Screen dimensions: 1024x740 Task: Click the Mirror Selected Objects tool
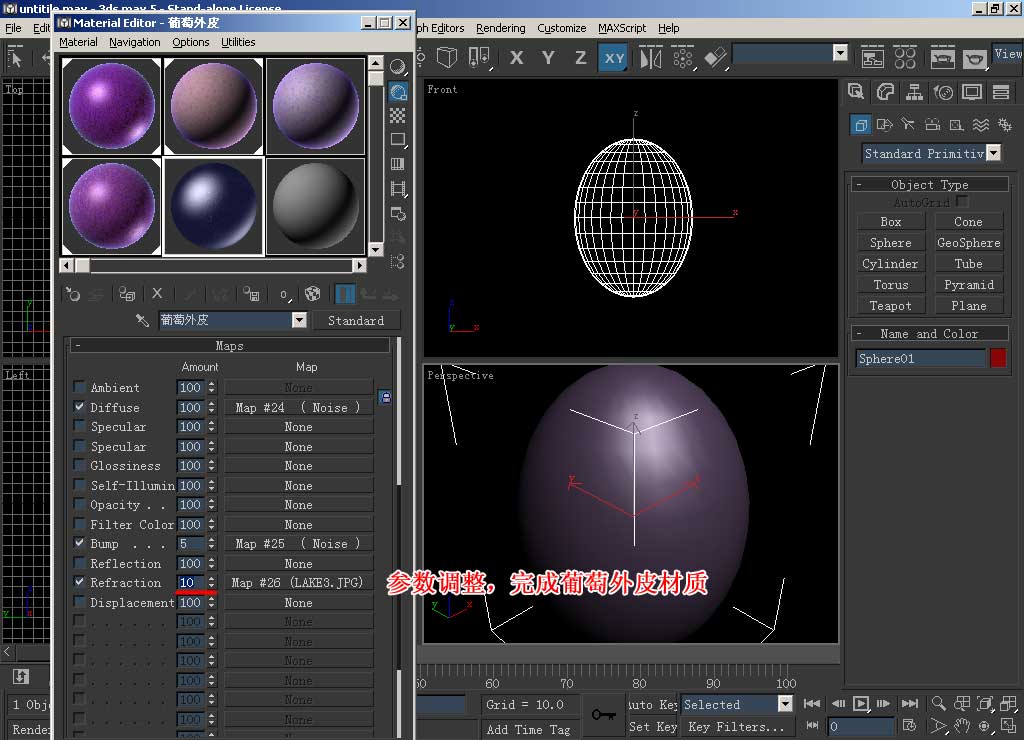pos(650,58)
